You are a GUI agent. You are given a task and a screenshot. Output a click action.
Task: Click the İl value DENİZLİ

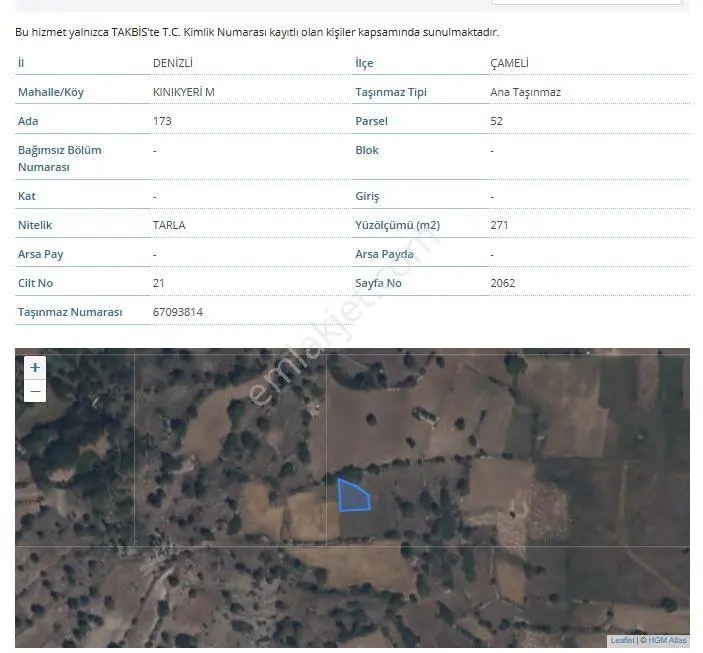173,63
